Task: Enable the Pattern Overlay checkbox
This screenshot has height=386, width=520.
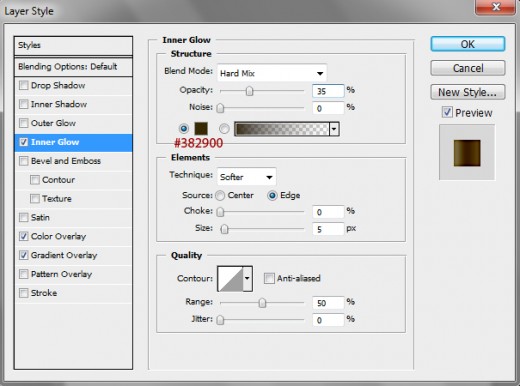Action: (x=23, y=274)
